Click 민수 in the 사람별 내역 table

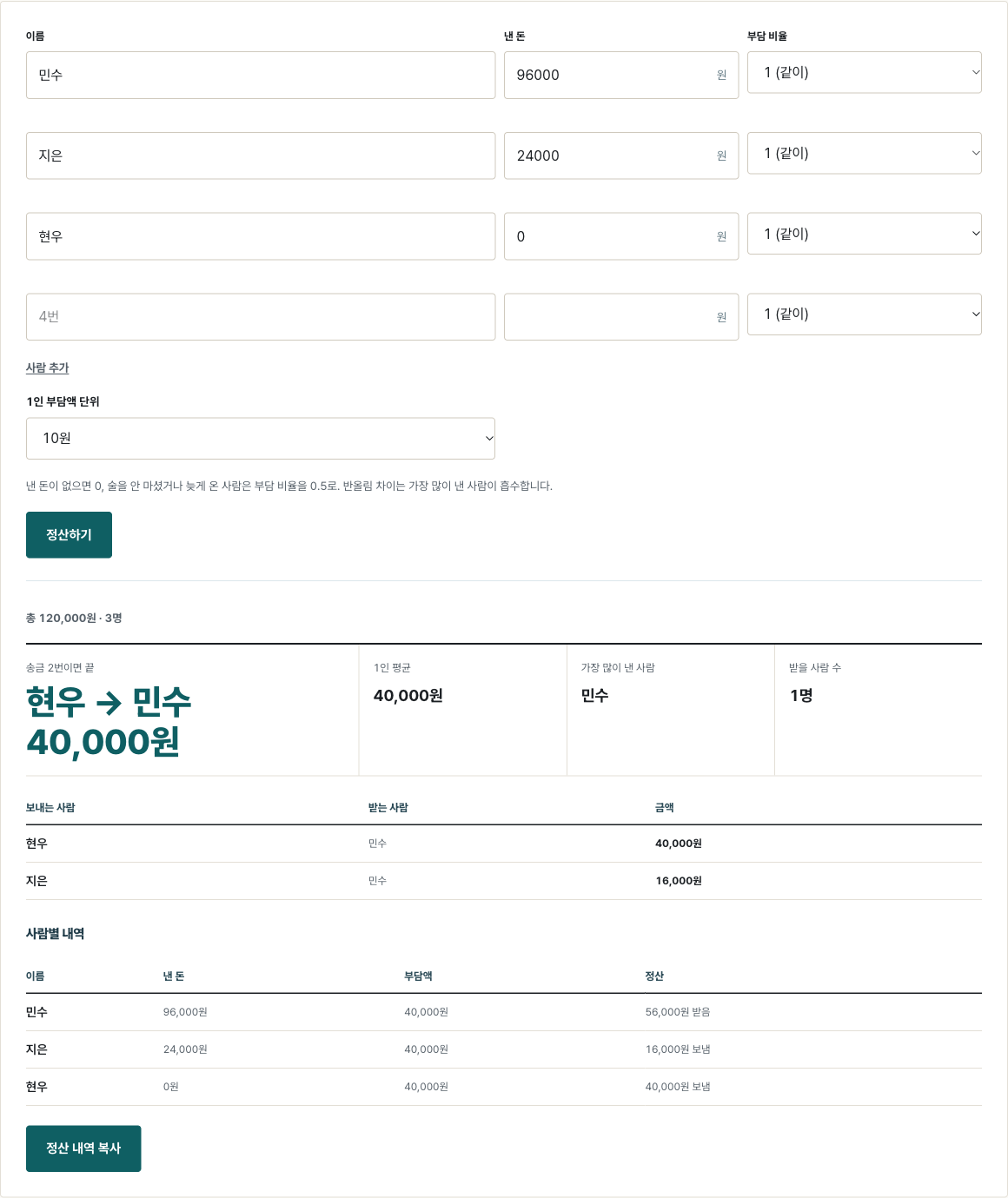tap(36, 1012)
